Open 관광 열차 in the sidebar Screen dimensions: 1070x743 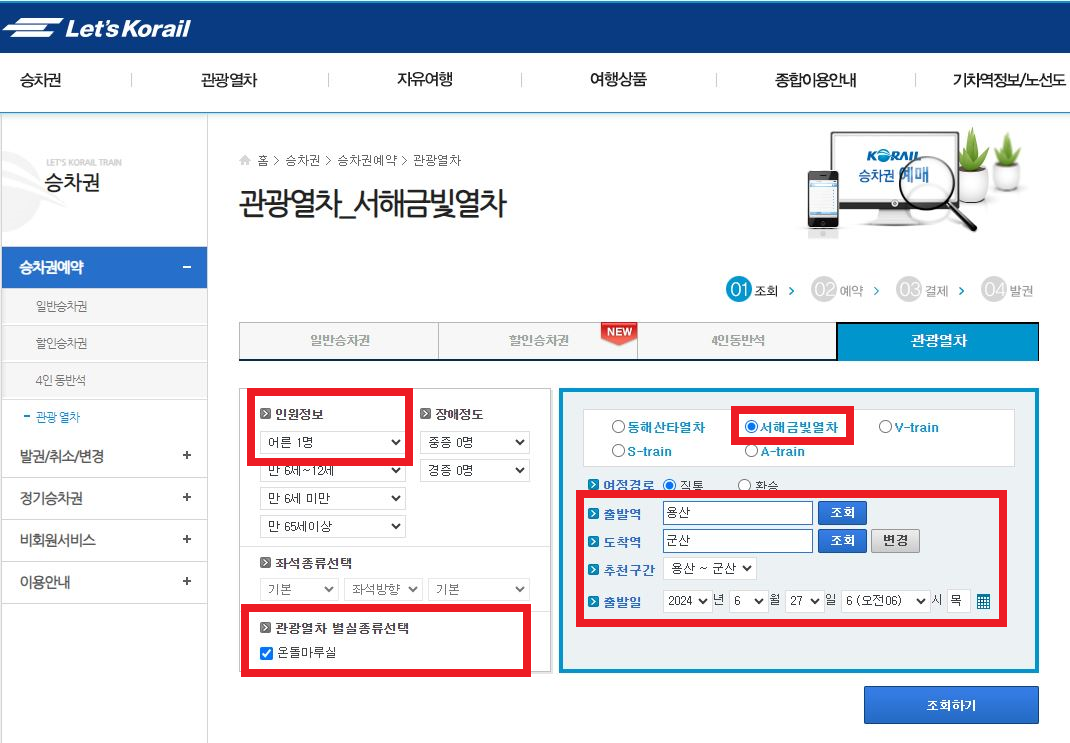tap(57, 417)
